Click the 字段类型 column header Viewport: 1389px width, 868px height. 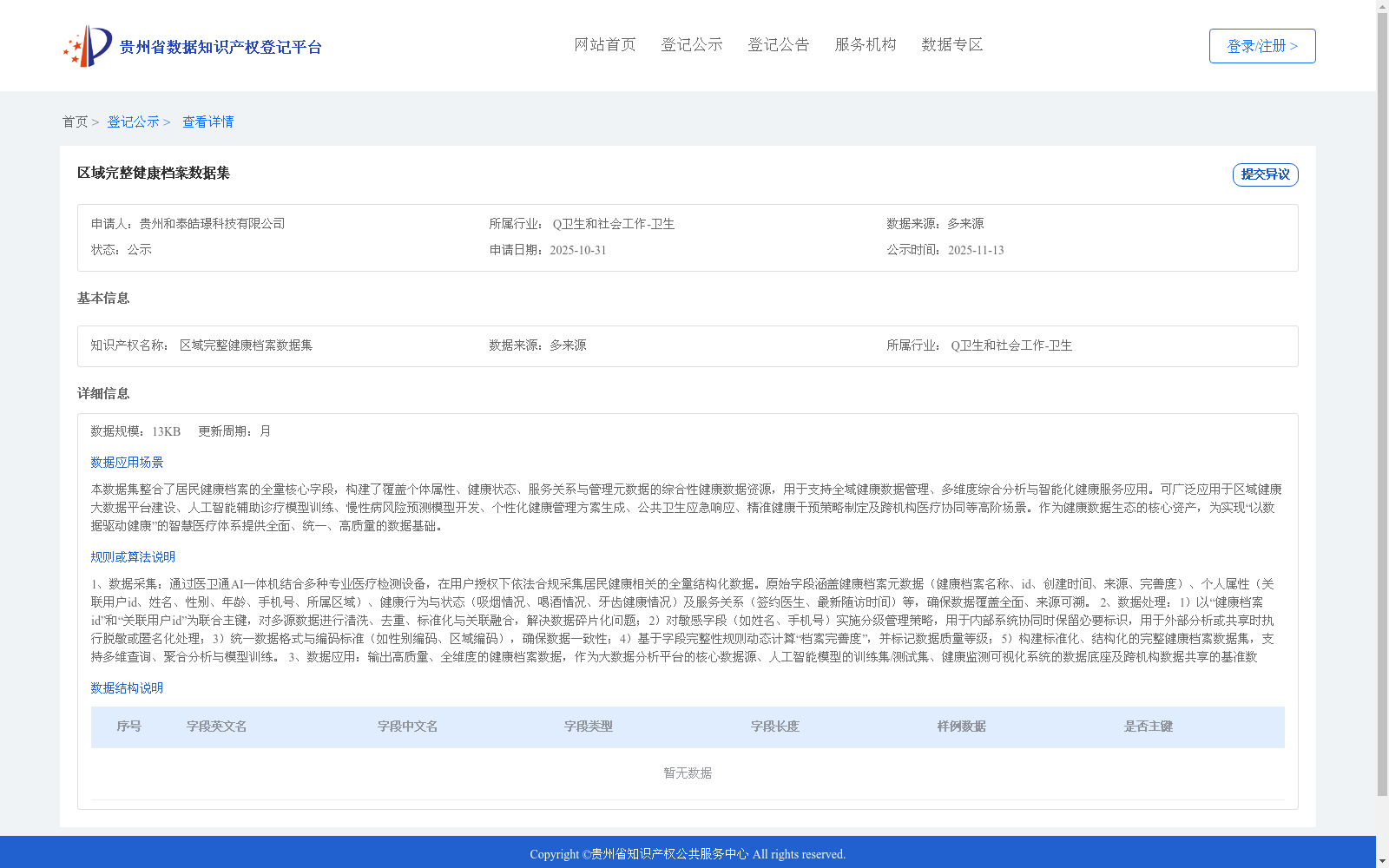tap(589, 727)
